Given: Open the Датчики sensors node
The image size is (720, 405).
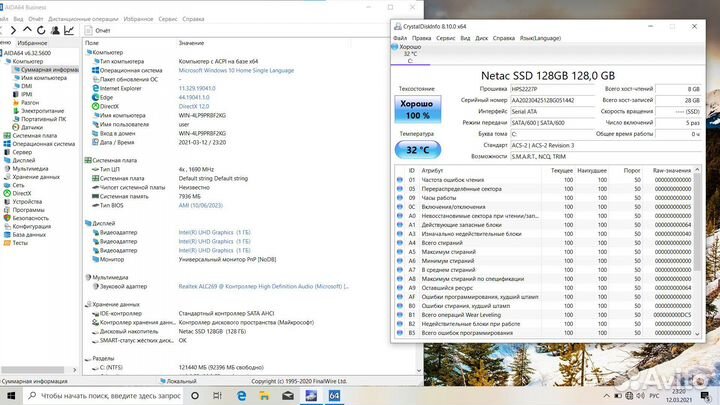Looking at the screenshot, I should coord(28,127).
